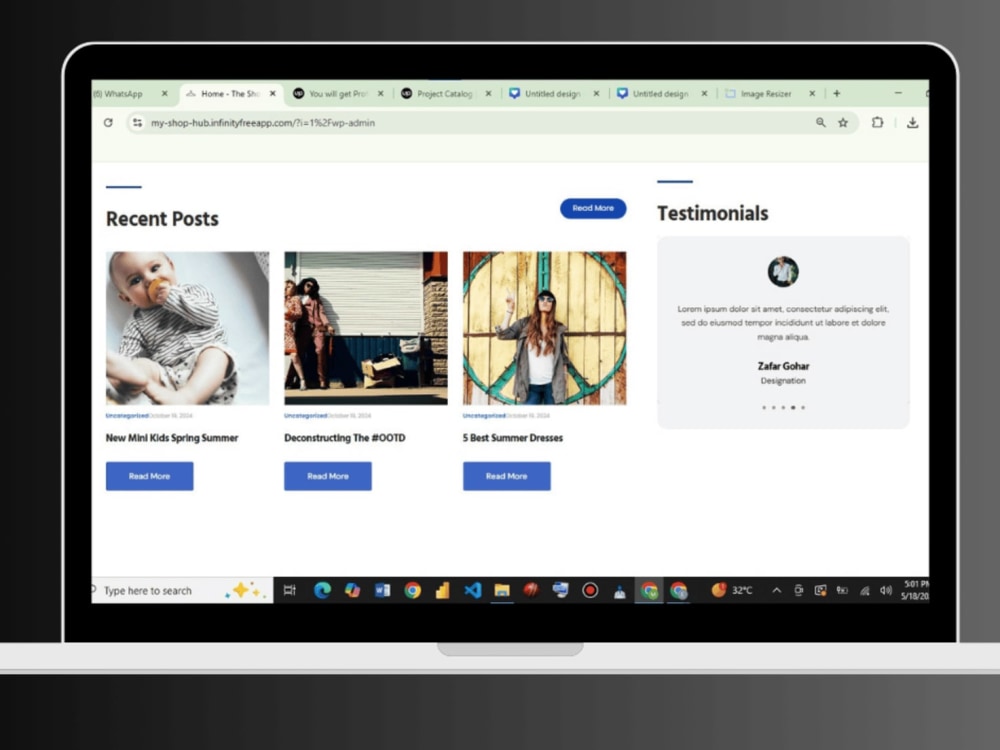Viewport: 1000px width, 750px height.
Task: Bookmark this page with the star icon
Action: 843,122
